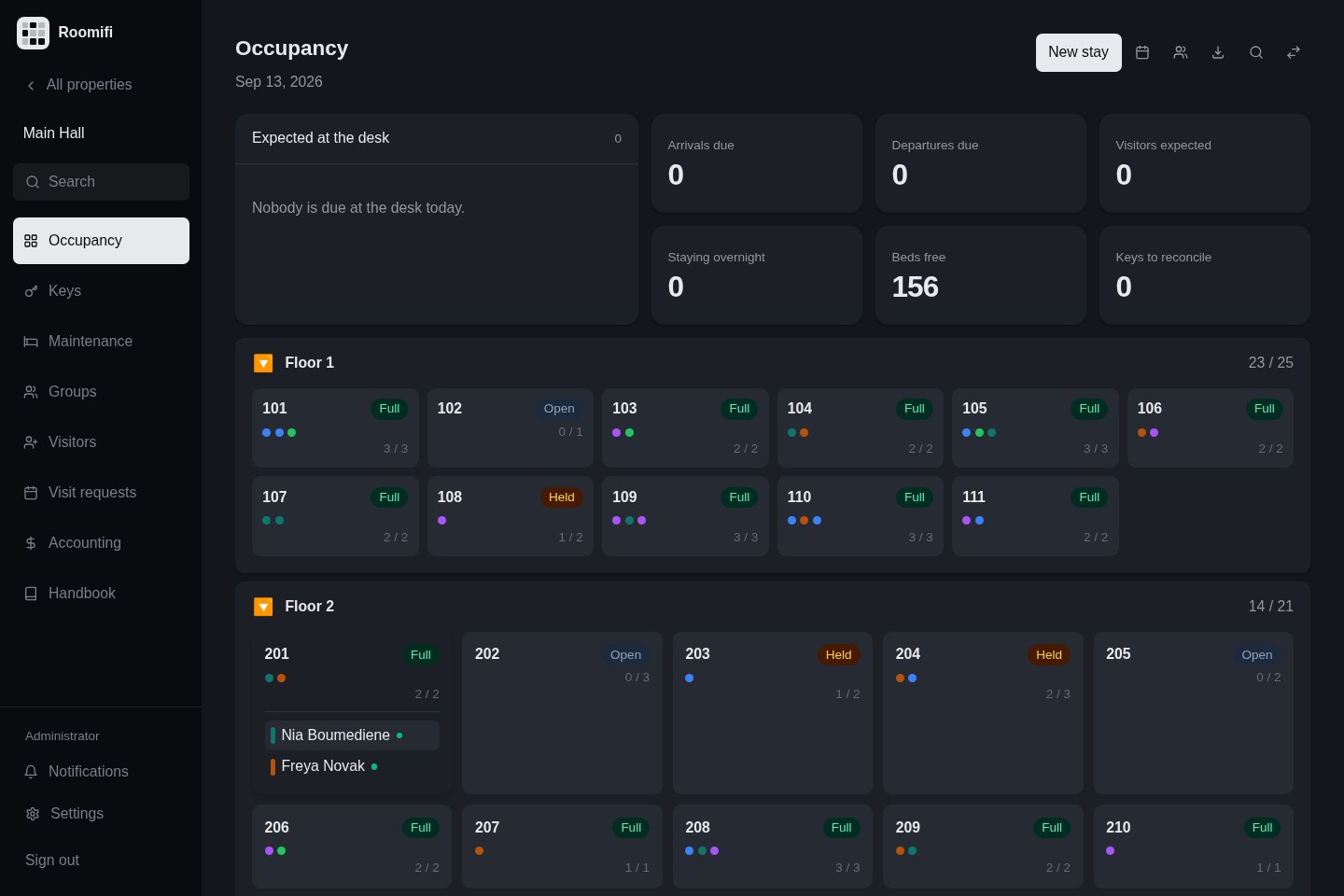Click the search magnifier icon in header

coord(1256,52)
